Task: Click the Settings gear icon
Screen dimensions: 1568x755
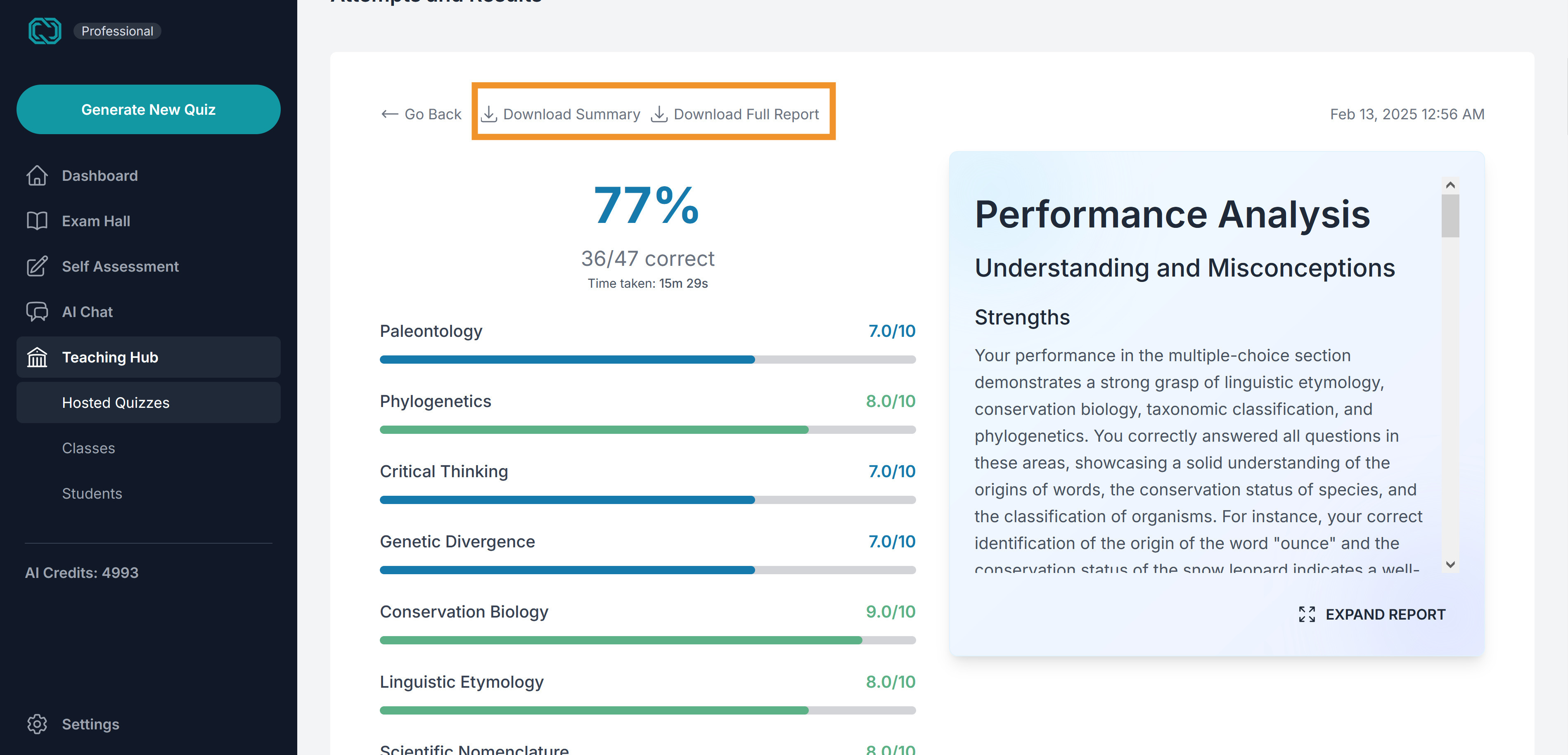Action: click(37, 724)
